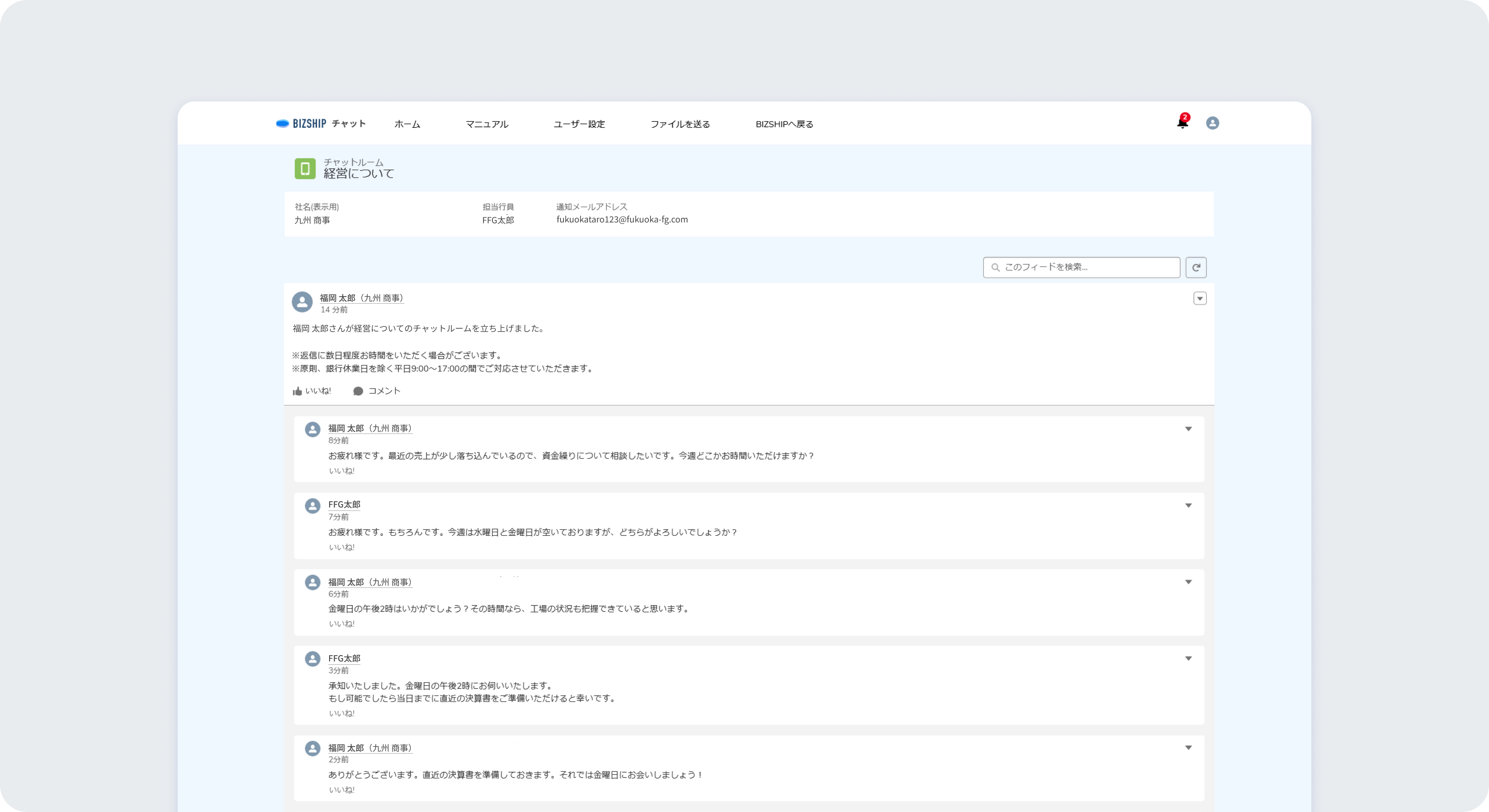This screenshot has width=1489, height=812.
Task: Like the chat room creation post
Action: (312, 391)
